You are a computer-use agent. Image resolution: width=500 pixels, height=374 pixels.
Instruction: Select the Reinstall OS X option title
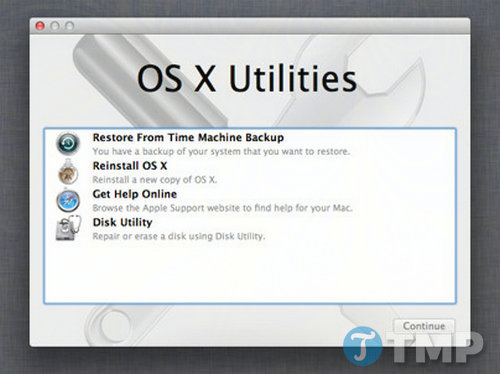tap(130, 166)
